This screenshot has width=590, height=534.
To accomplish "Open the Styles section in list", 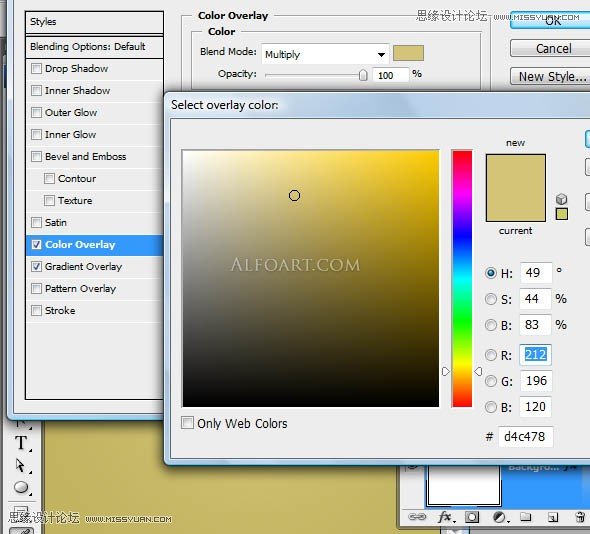I will [x=94, y=22].
